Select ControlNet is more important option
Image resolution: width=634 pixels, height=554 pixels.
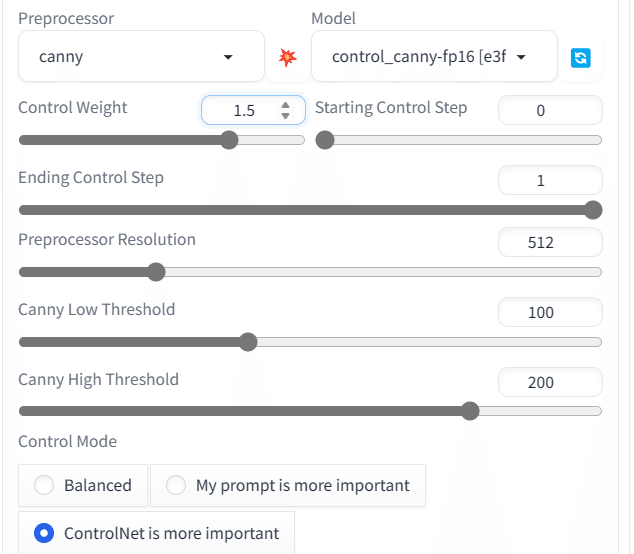(156, 533)
